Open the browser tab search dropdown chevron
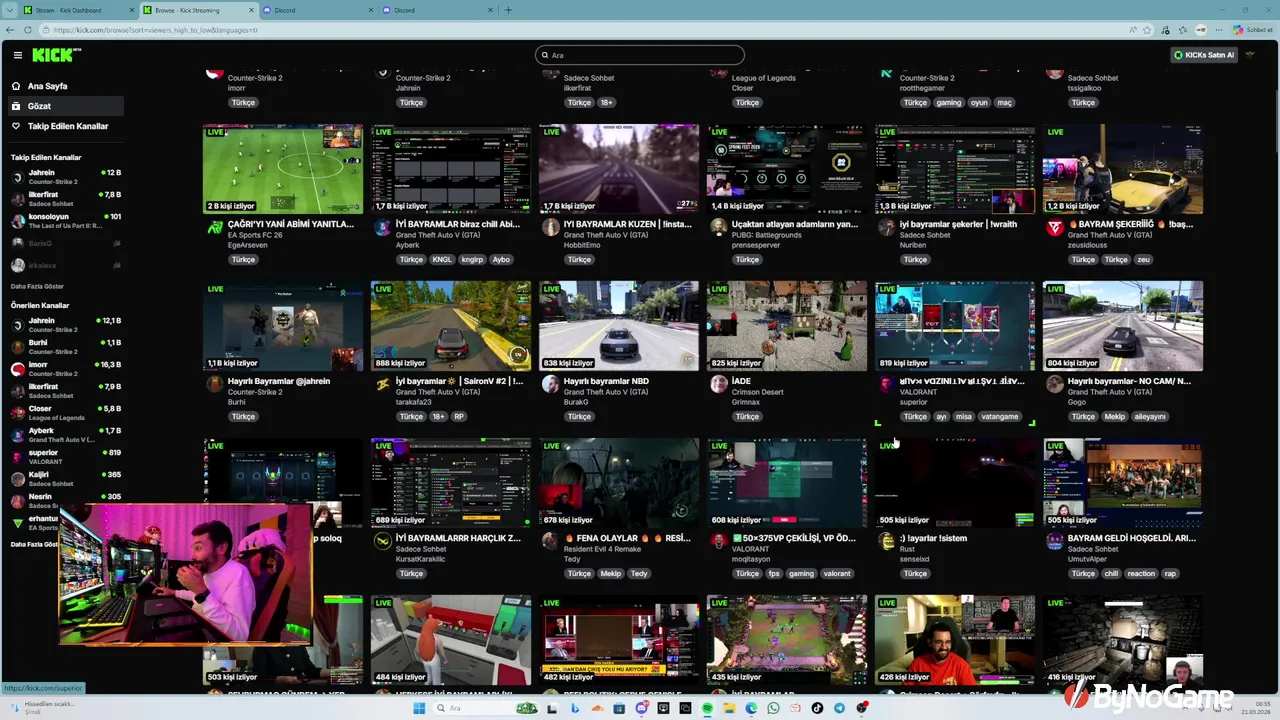Viewport: 1280px width, 720px height. coord(9,10)
